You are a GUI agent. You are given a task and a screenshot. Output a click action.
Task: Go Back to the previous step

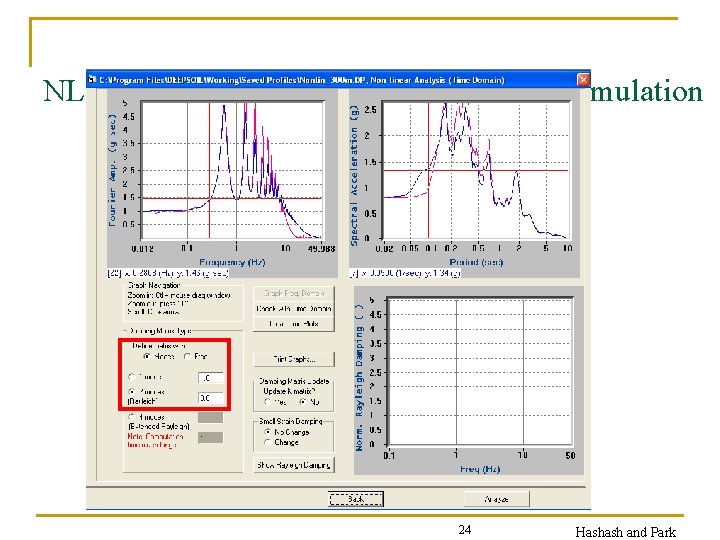[x=356, y=499]
